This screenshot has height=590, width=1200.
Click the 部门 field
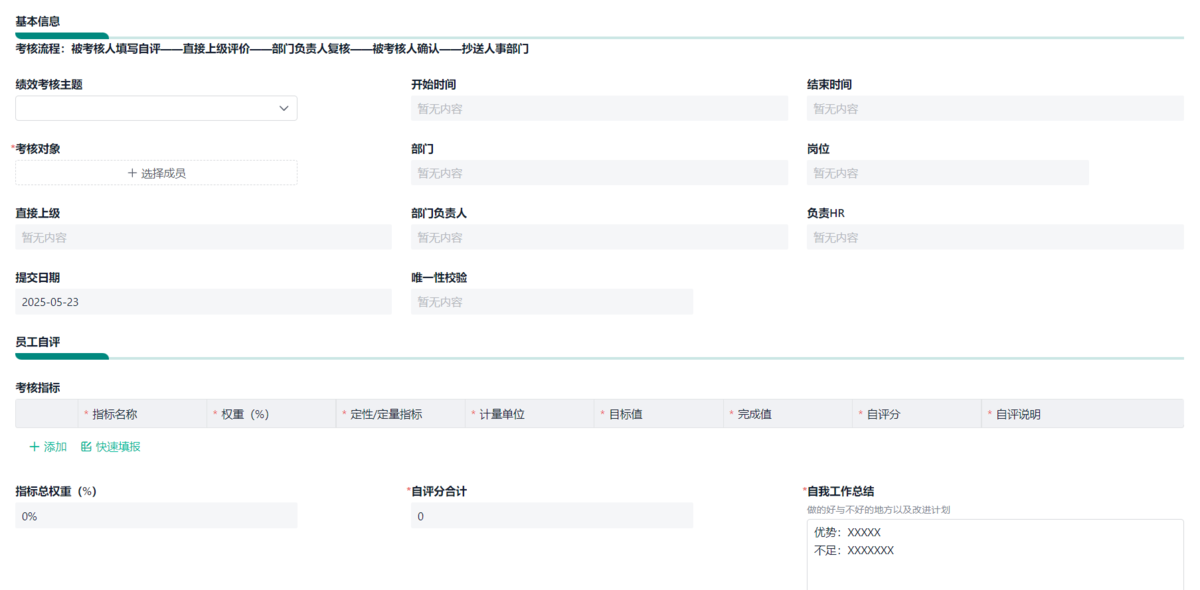tap(599, 173)
